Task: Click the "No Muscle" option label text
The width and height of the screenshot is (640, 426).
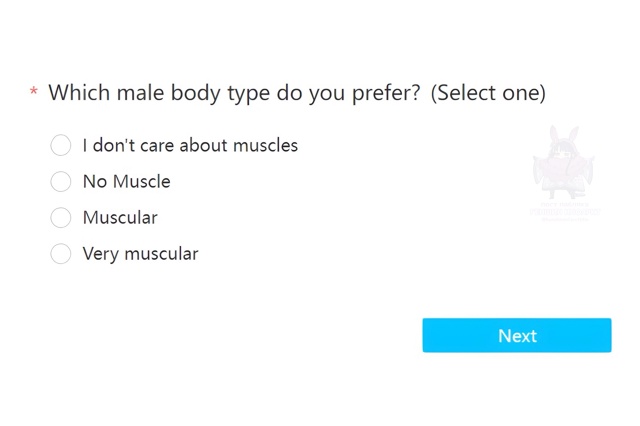Action: point(127,182)
